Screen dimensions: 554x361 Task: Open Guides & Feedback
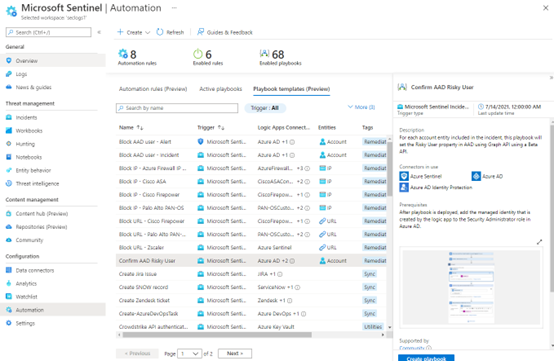pos(225,32)
